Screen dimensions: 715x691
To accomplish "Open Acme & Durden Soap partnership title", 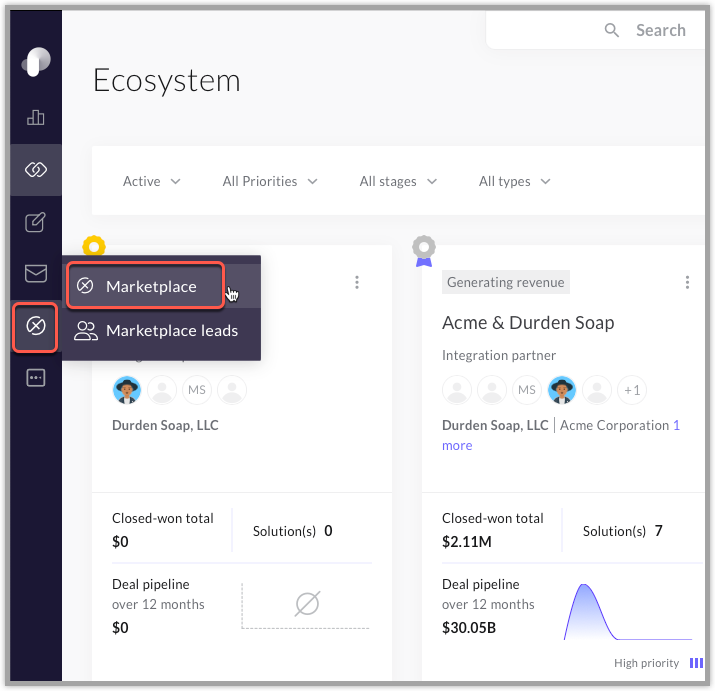I will (528, 323).
